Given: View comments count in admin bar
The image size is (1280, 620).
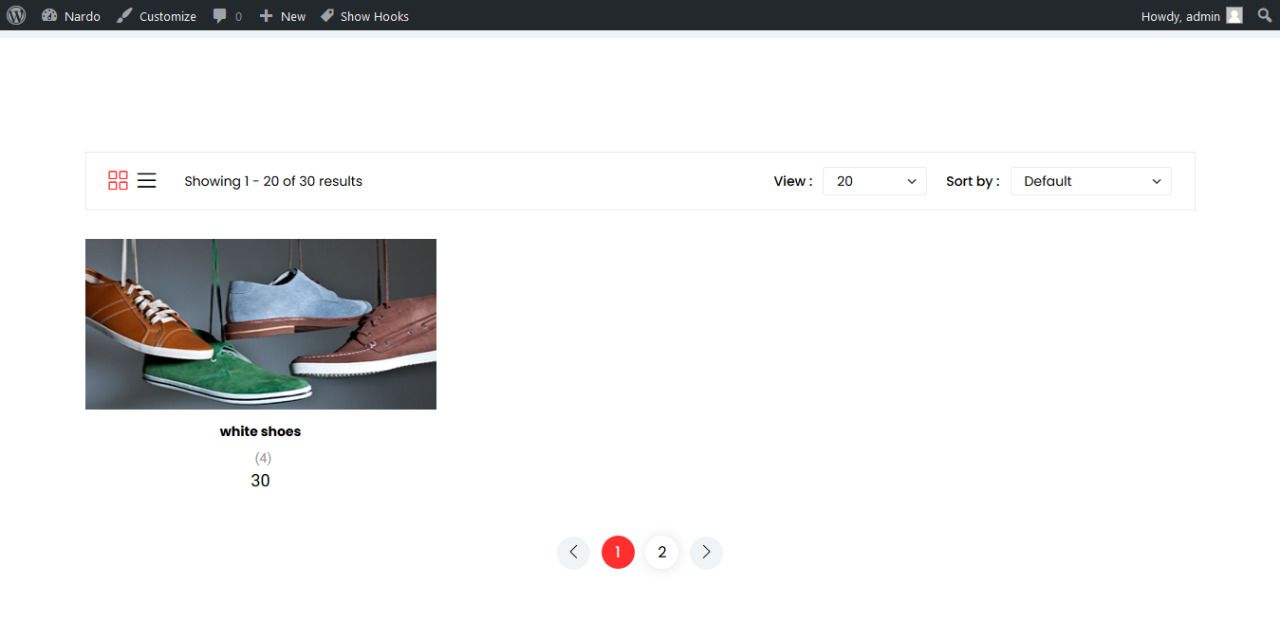Looking at the screenshot, I should pos(227,16).
